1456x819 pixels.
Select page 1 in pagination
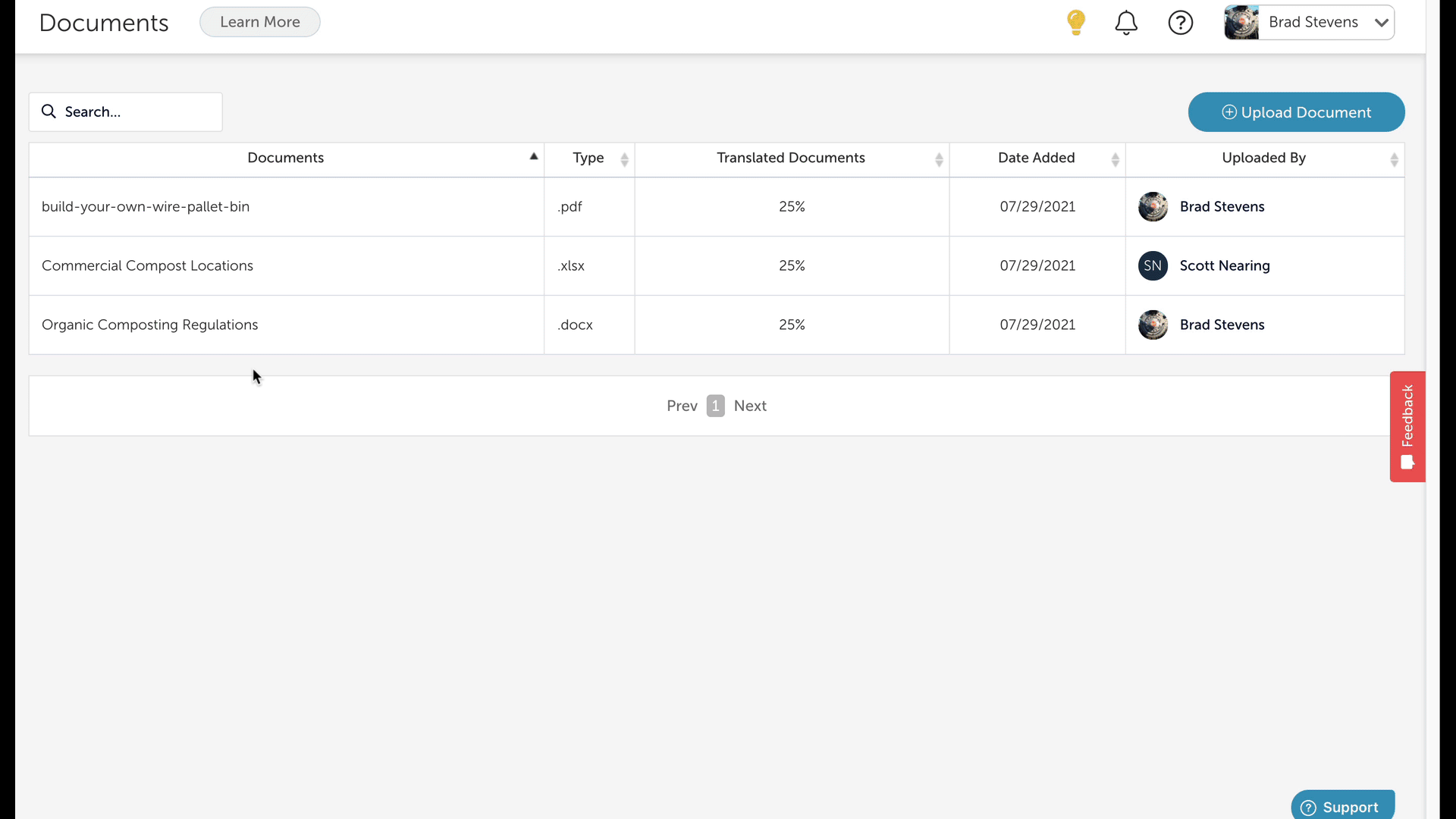tap(715, 406)
